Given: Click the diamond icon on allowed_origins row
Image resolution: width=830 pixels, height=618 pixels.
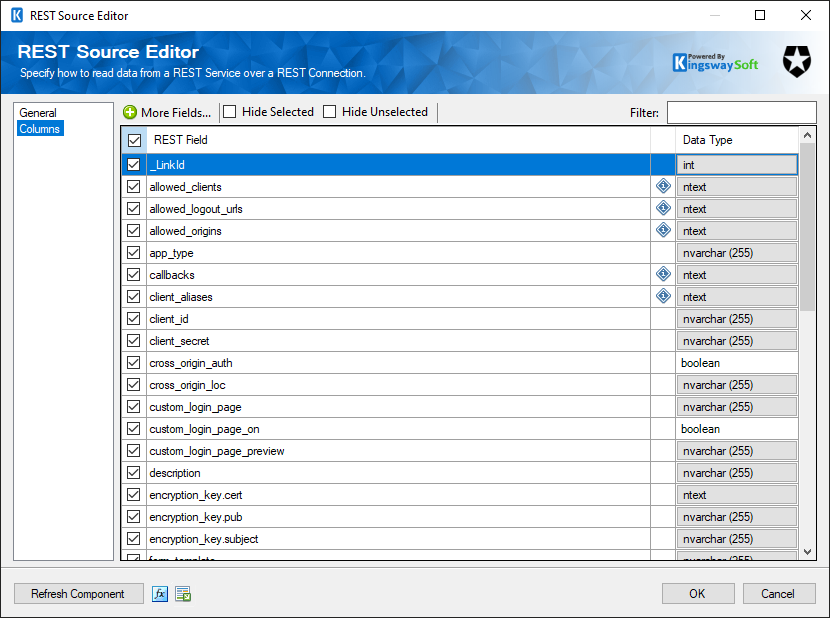Looking at the screenshot, I should click(663, 230).
